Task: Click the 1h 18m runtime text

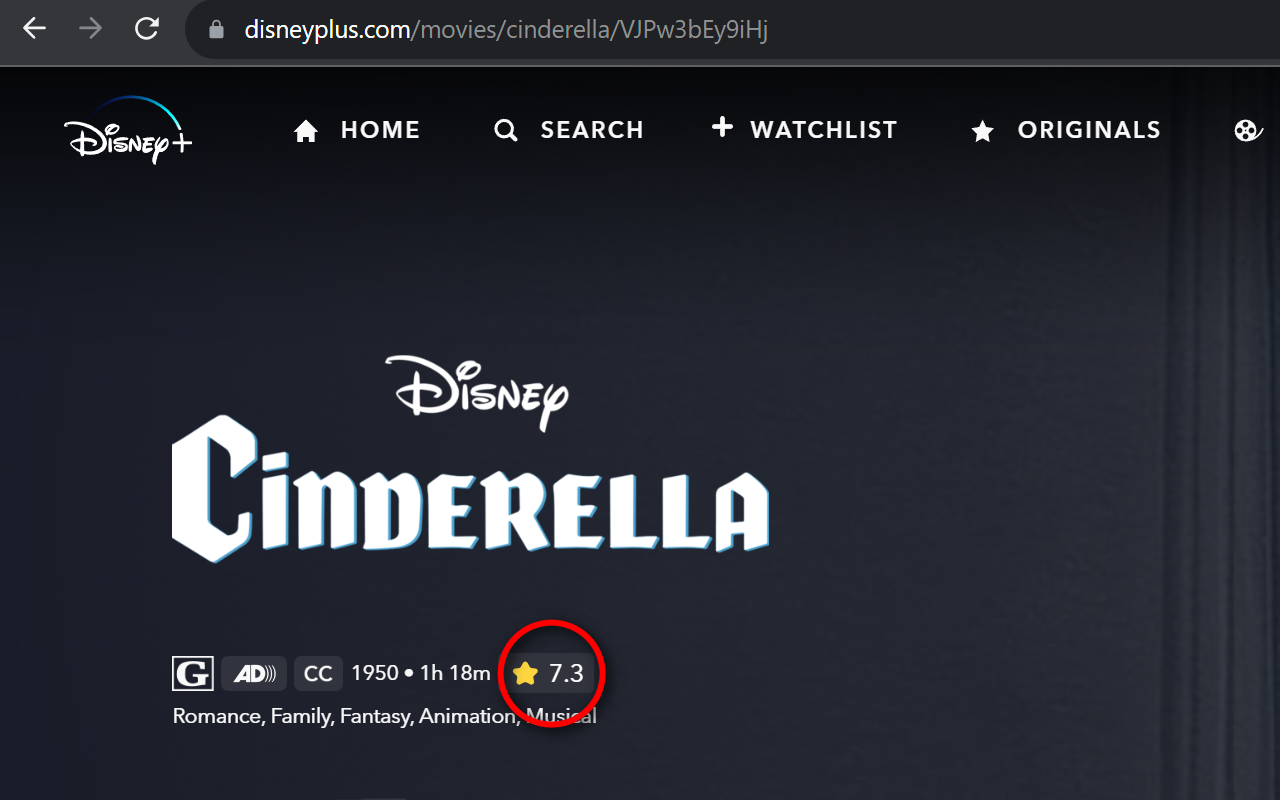Action: pos(455,673)
